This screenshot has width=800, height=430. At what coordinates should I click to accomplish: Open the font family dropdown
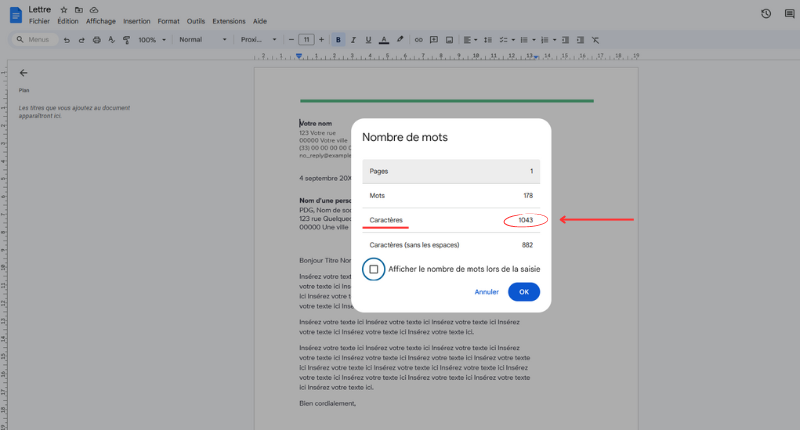coord(259,40)
